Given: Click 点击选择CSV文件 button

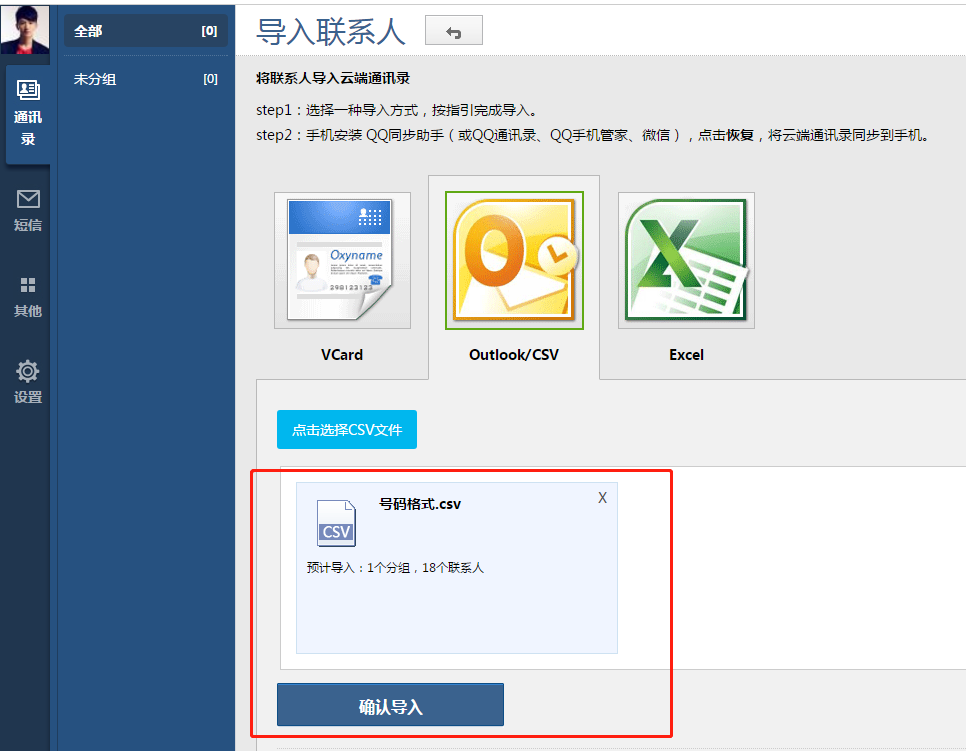Looking at the screenshot, I should 347,429.
